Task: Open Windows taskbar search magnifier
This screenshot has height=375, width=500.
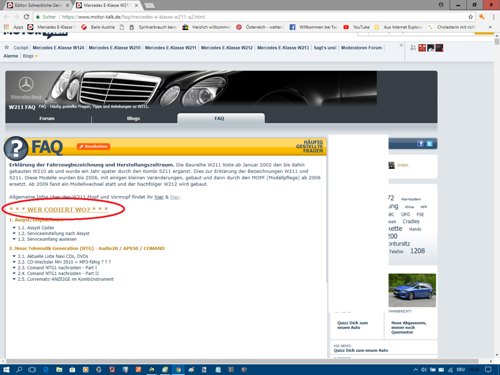Action: (19, 370)
